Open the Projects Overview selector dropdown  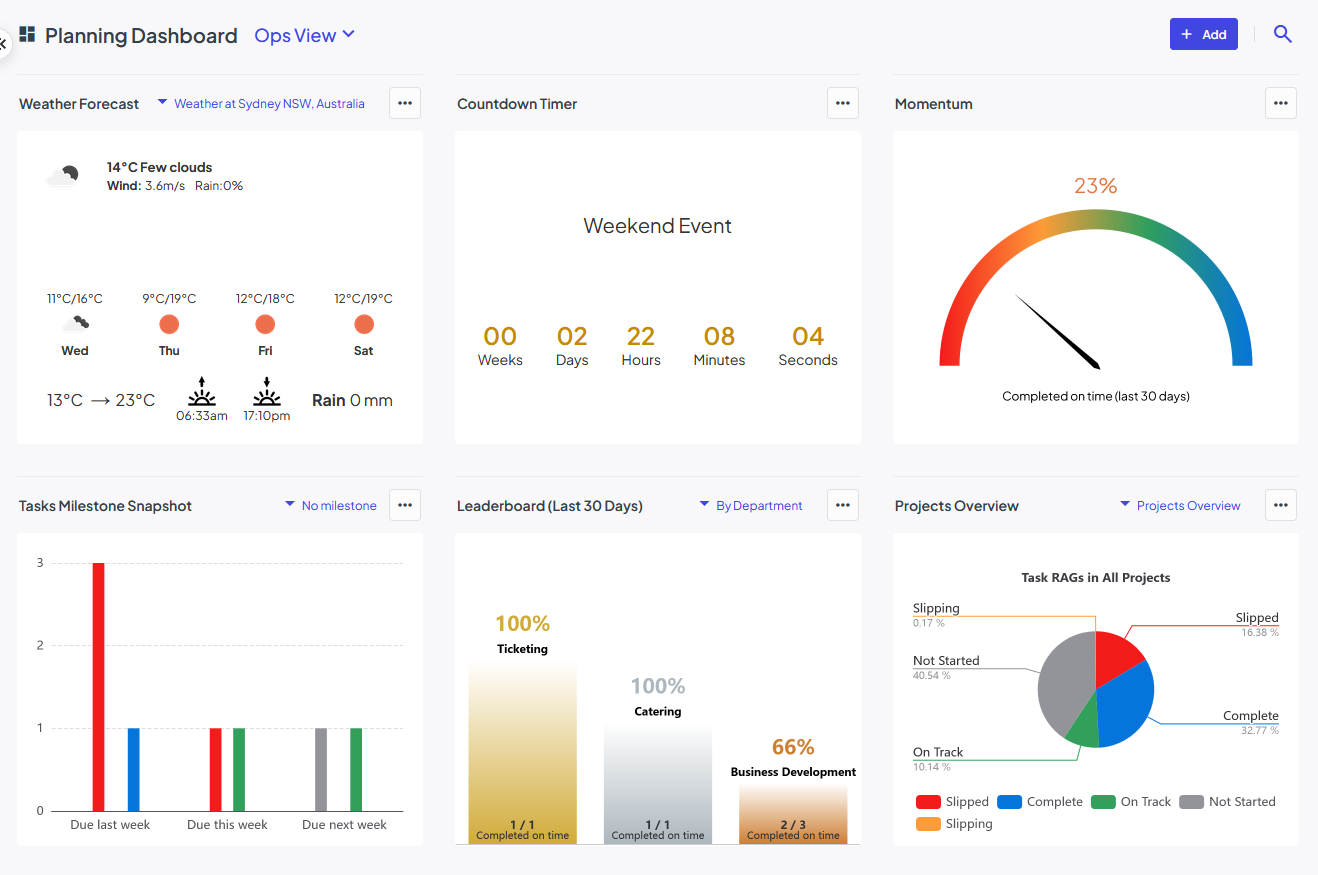click(x=1181, y=505)
